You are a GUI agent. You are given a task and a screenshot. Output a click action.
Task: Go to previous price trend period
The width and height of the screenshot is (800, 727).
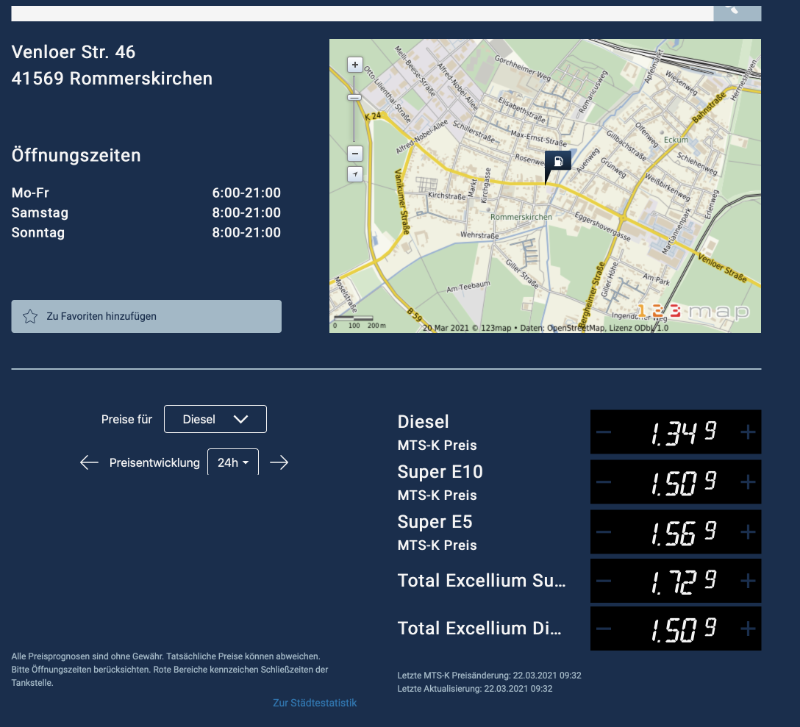pos(89,462)
